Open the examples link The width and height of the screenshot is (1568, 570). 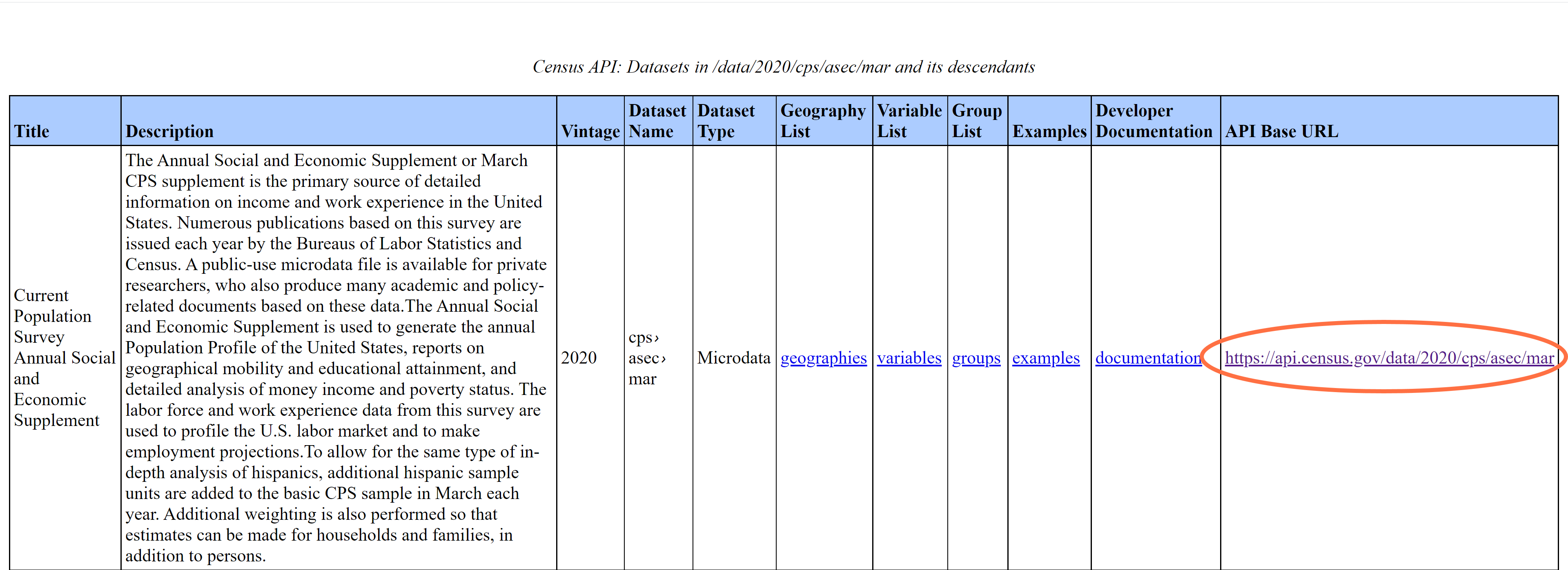click(1045, 358)
